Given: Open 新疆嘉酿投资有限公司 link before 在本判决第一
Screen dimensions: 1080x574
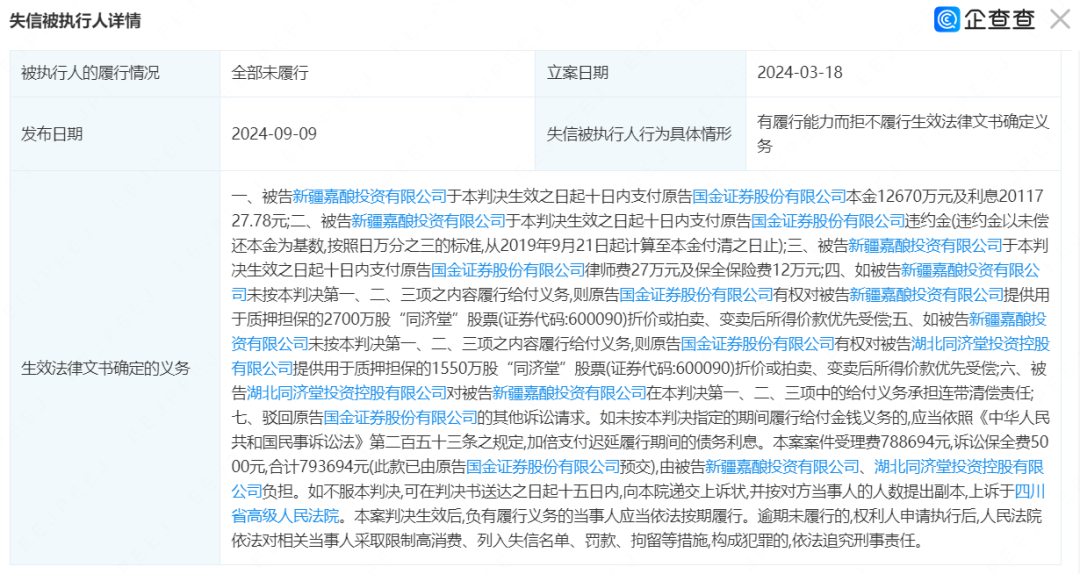Looking at the screenshot, I should click(x=569, y=393).
